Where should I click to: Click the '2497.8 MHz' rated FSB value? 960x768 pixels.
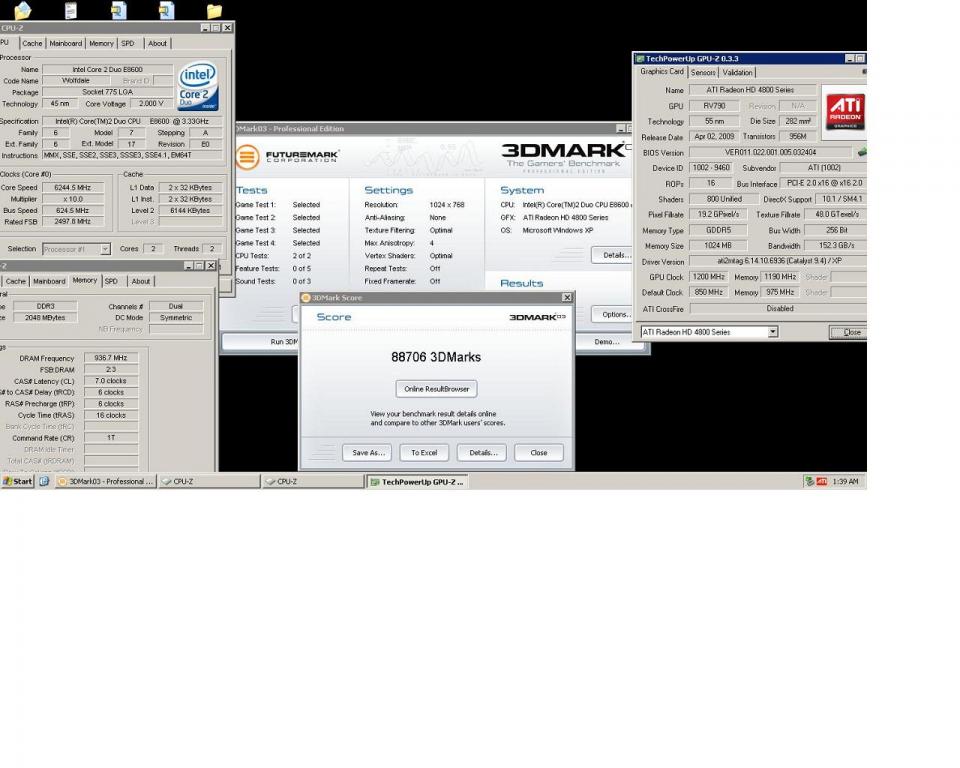click(x=72, y=222)
